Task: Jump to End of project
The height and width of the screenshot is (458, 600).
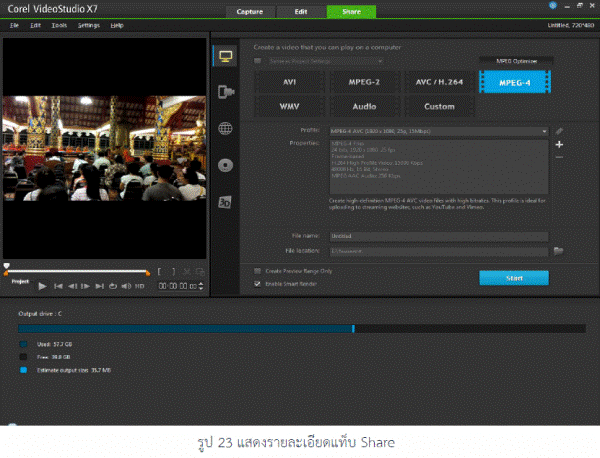Action: click(99, 286)
